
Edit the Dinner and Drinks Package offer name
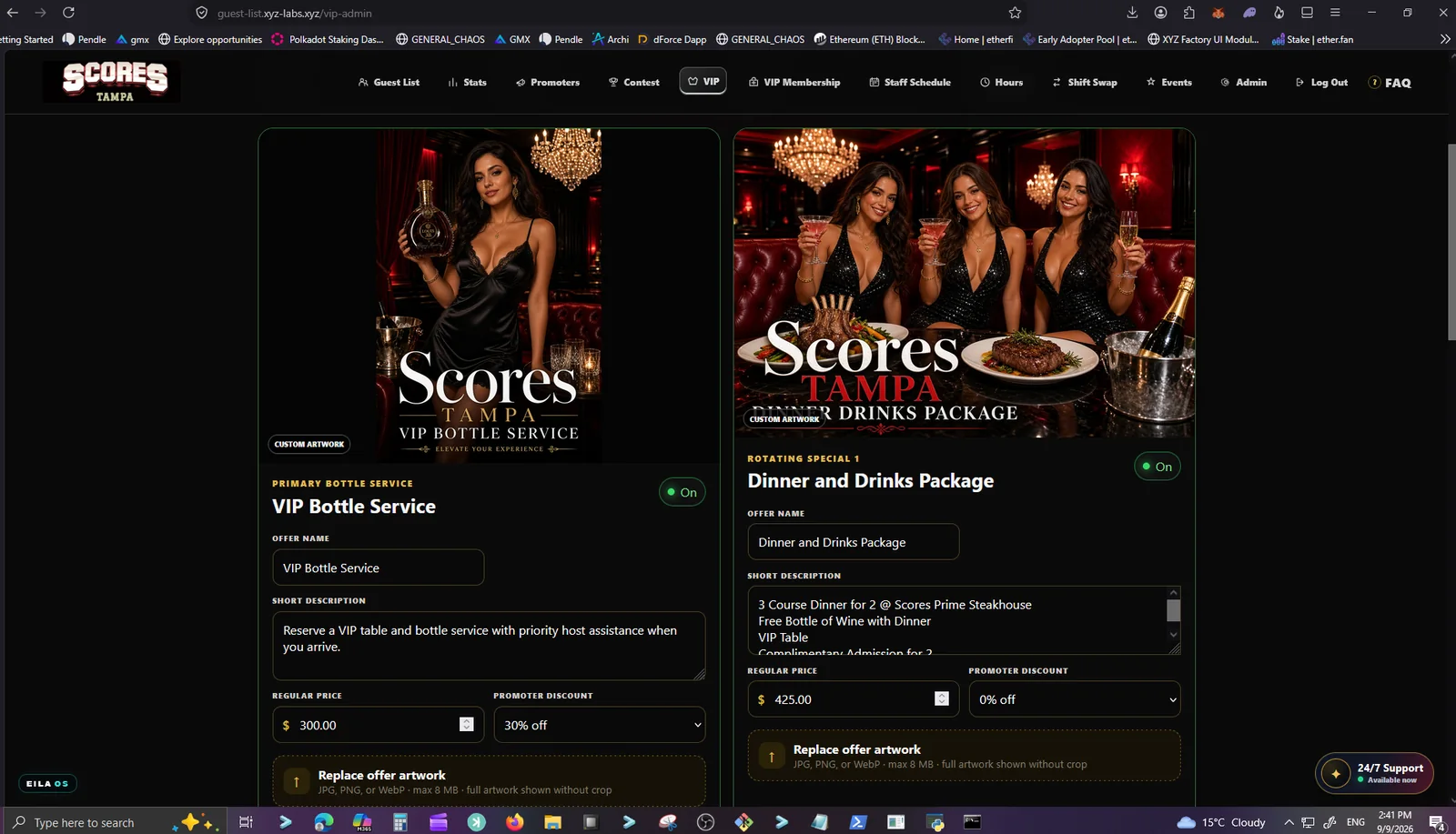(x=853, y=542)
